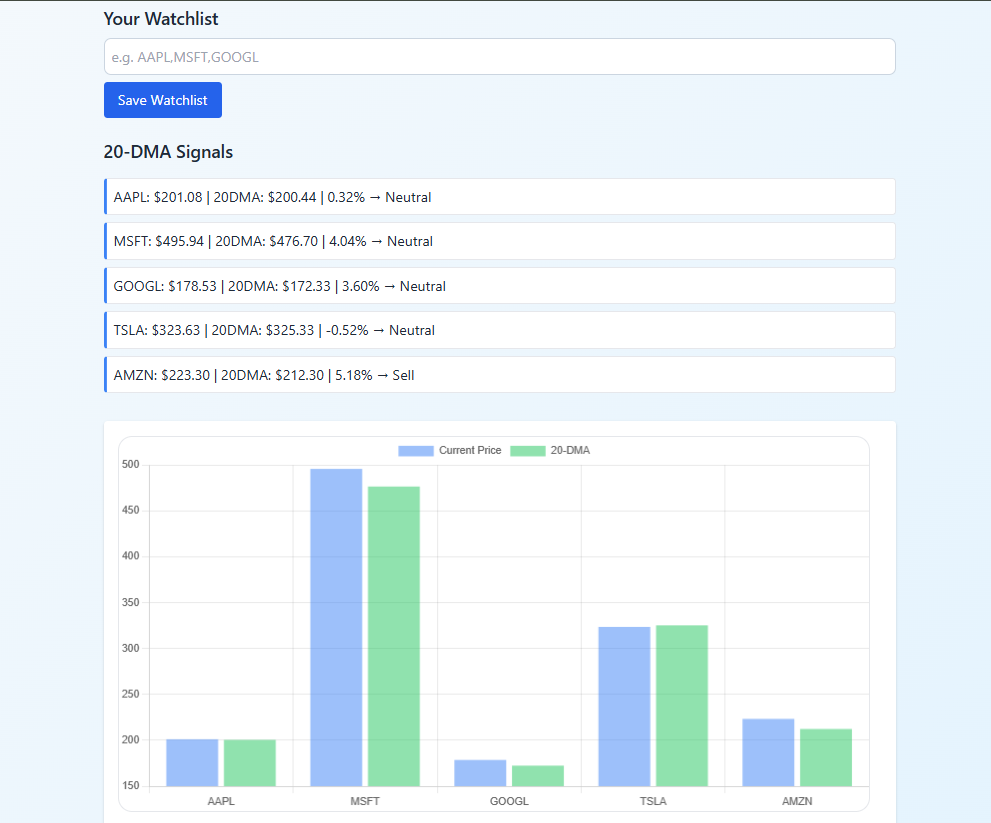Screen dimensions: 991x823
Task: Click the MSFT 20-DMA green bar
Action: pyautogui.click(x=394, y=637)
